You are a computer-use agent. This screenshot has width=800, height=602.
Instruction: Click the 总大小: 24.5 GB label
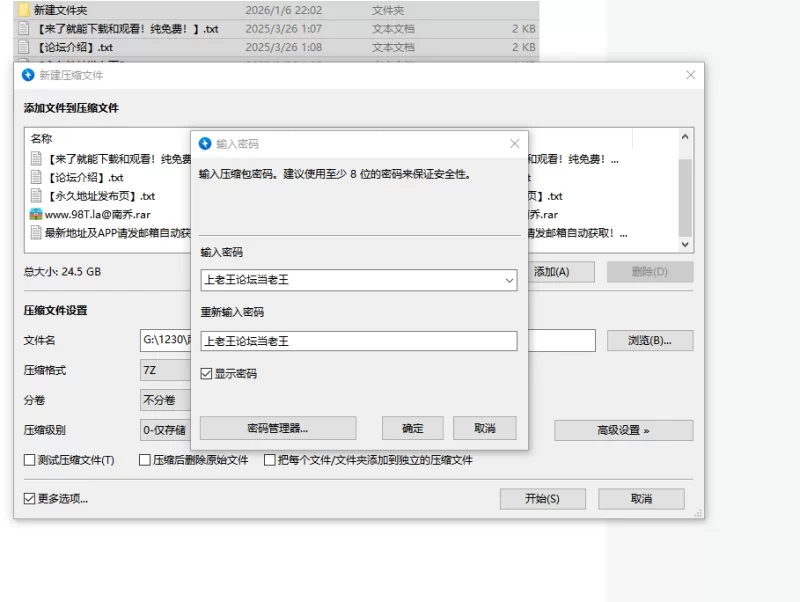(x=62, y=271)
